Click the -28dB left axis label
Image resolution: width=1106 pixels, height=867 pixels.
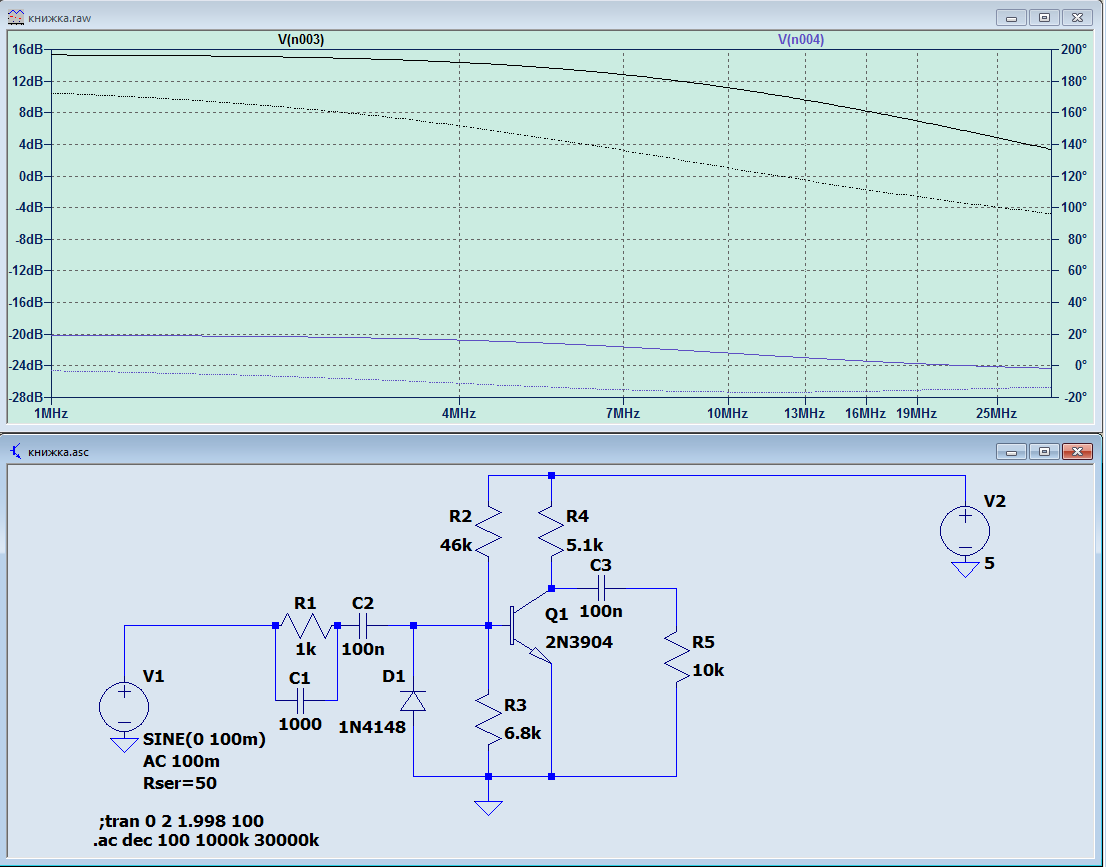click(25, 397)
